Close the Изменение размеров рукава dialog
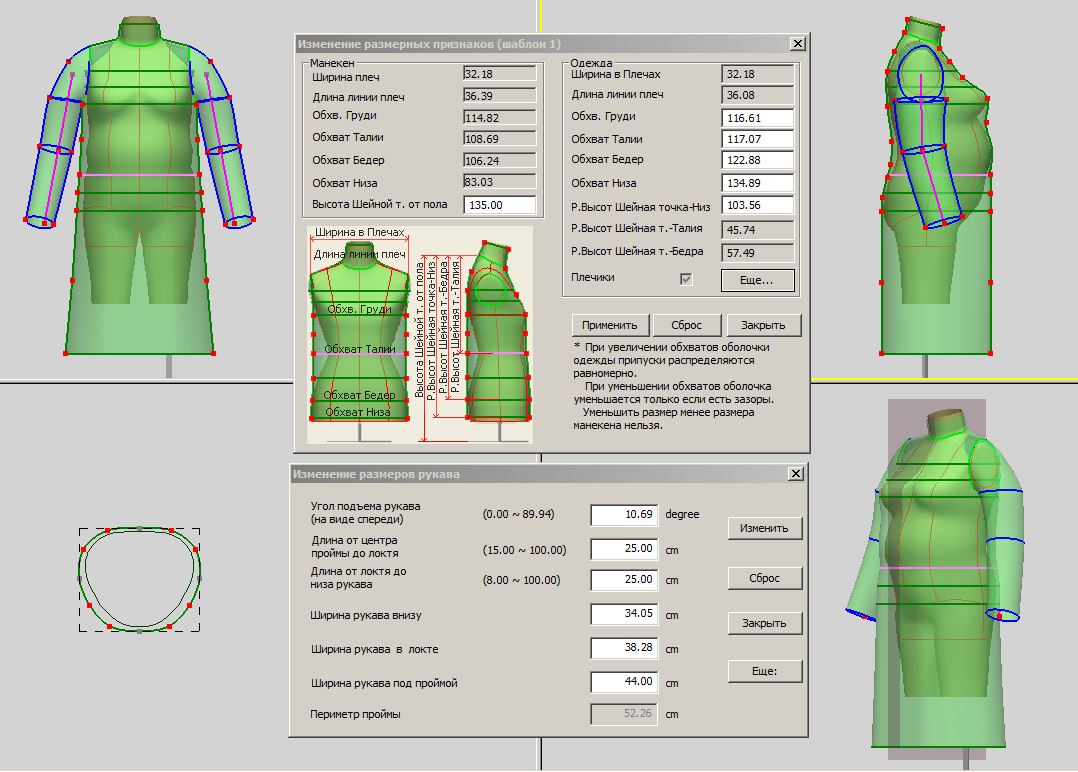This screenshot has width=1078, height=772. point(795,474)
